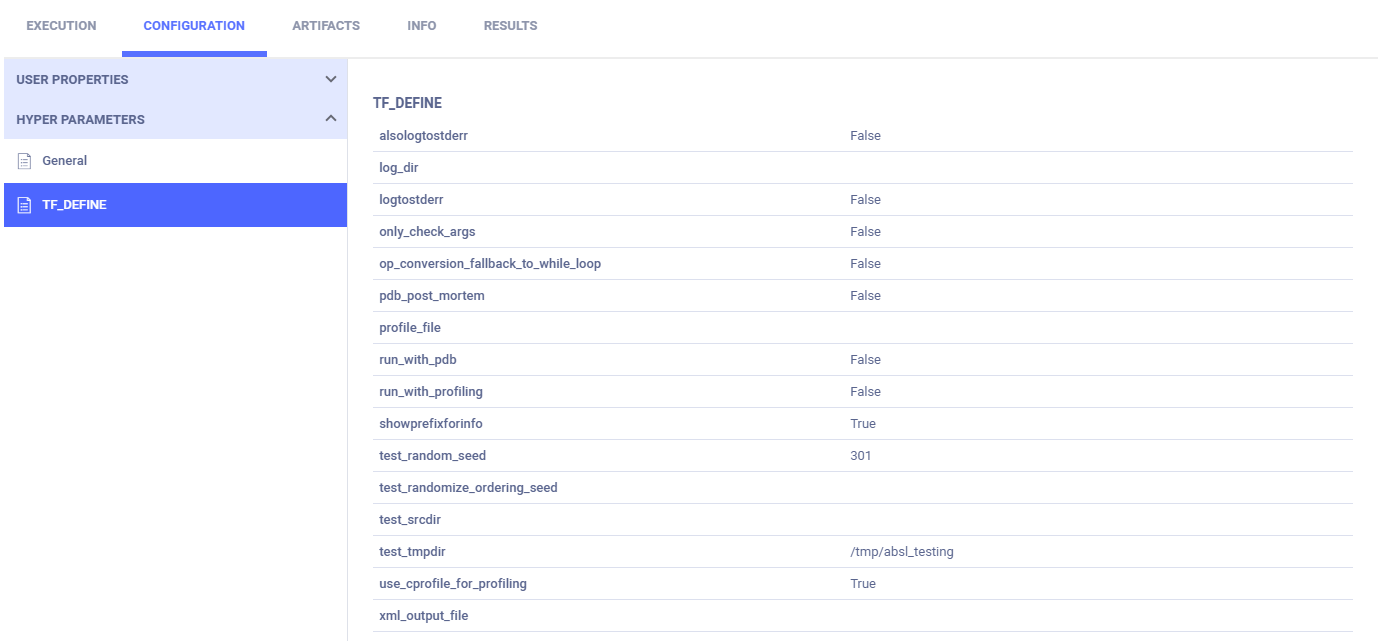Select the only_check_args parameter name
This screenshot has height=641, width=1380.
[x=427, y=231]
